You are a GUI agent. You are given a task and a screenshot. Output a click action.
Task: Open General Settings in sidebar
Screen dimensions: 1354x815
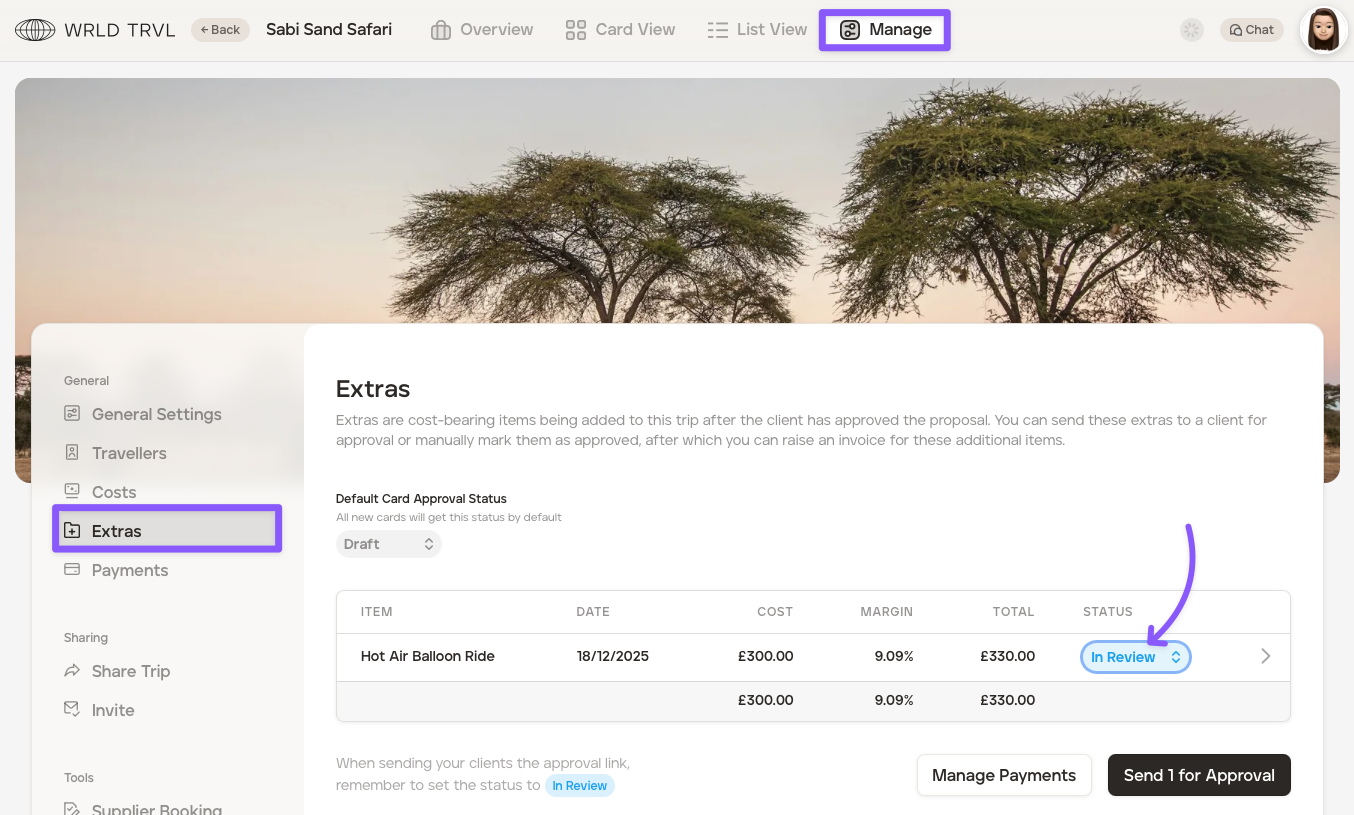[156, 414]
